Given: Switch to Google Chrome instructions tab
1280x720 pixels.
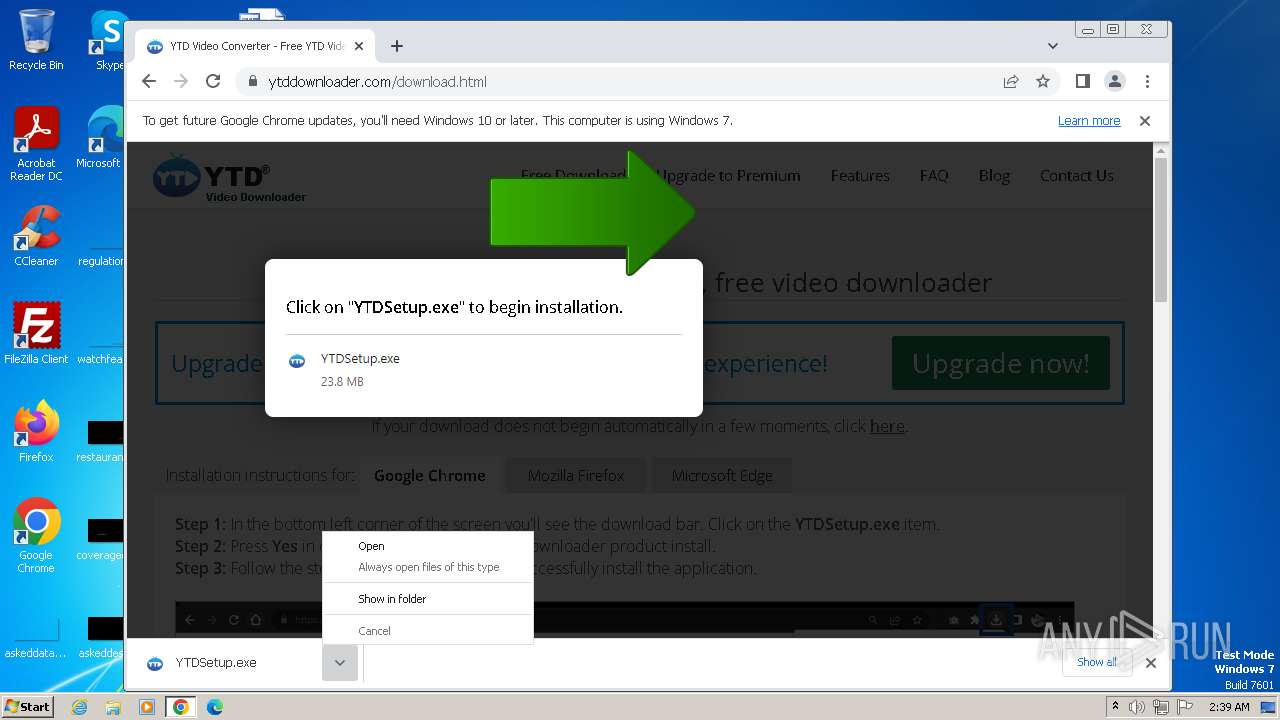Looking at the screenshot, I should coord(430,476).
